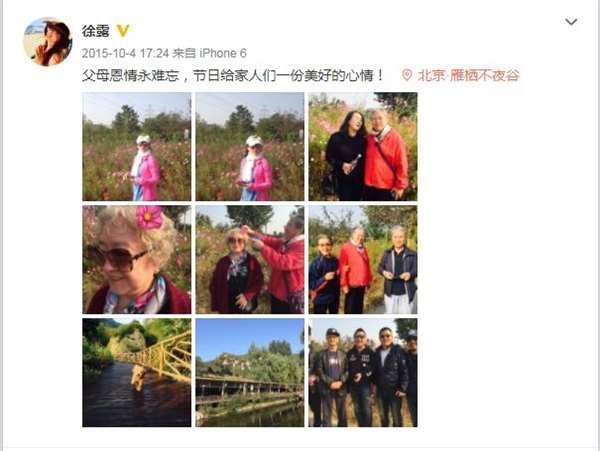
Task: Open group photo of men in black jackets
Action: pos(363,373)
